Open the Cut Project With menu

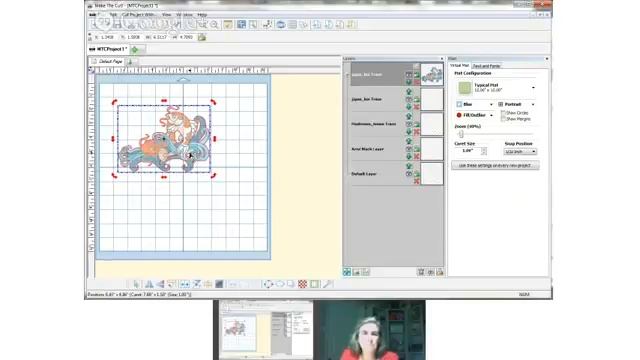click(139, 15)
